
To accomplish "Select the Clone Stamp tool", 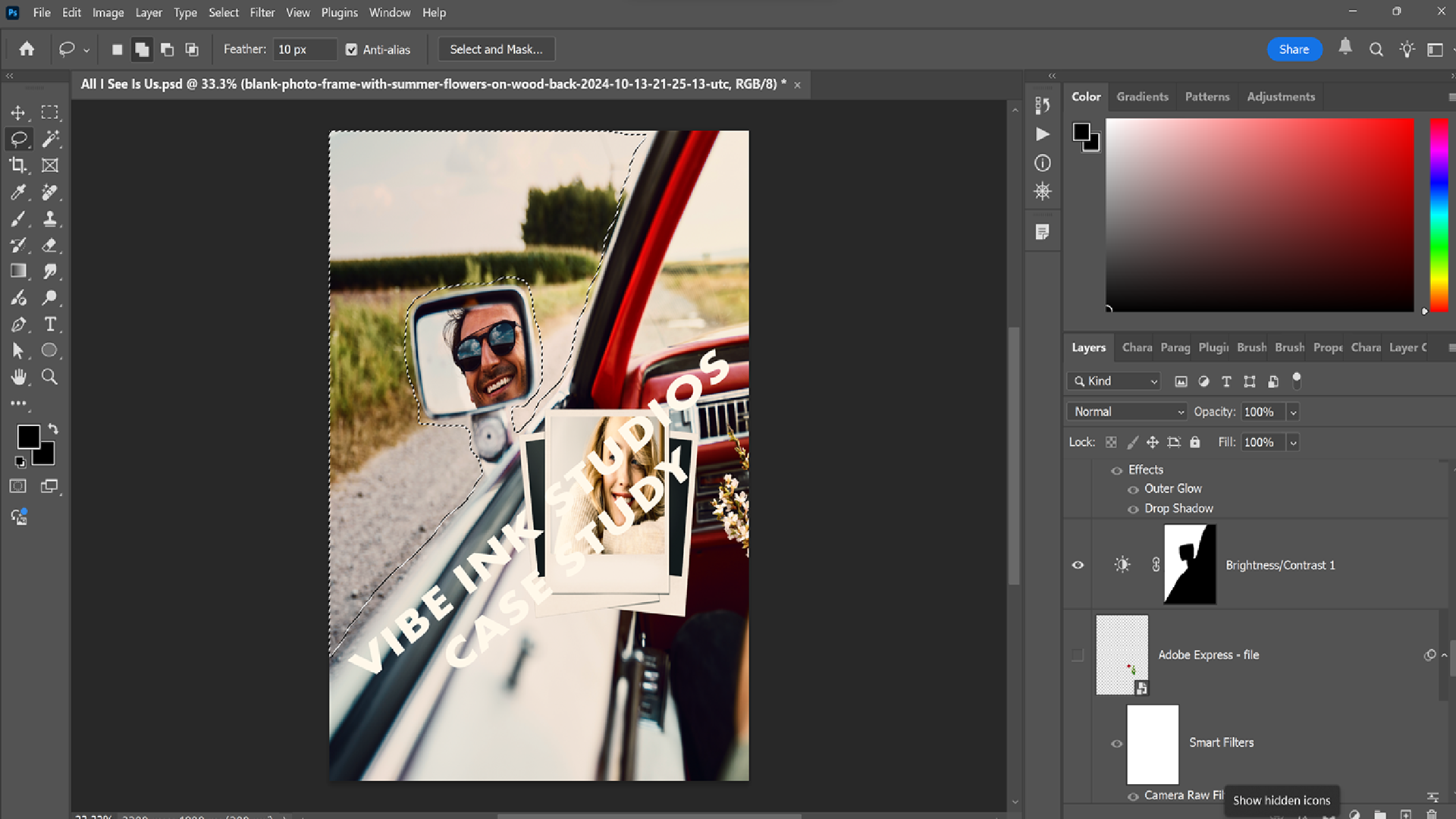I will (x=50, y=219).
